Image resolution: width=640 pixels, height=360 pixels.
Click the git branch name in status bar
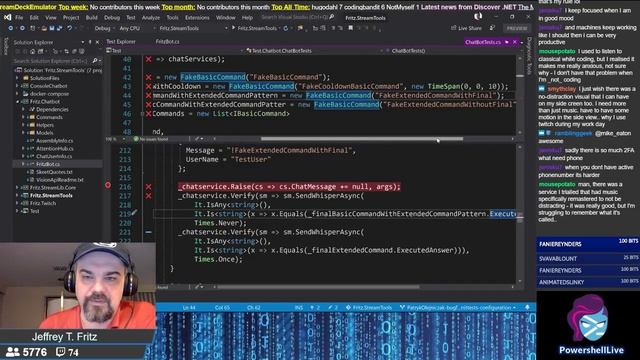(x=458, y=307)
